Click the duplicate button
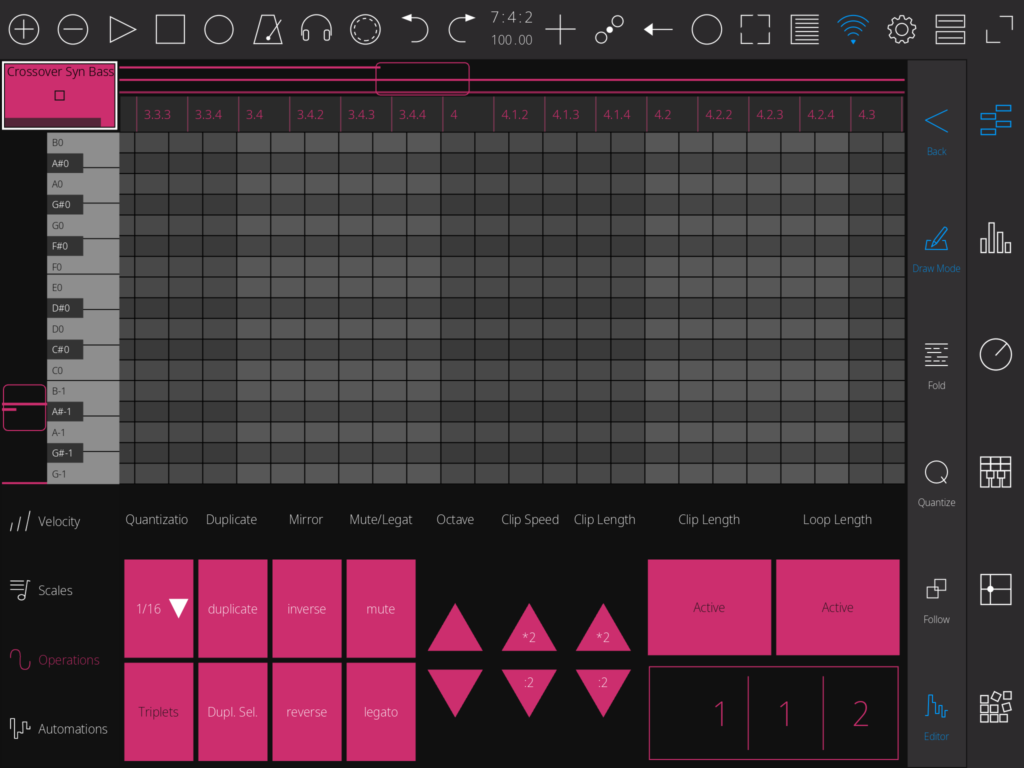The width and height of the screenshot is (1024, 768). (x=232, y=608)
